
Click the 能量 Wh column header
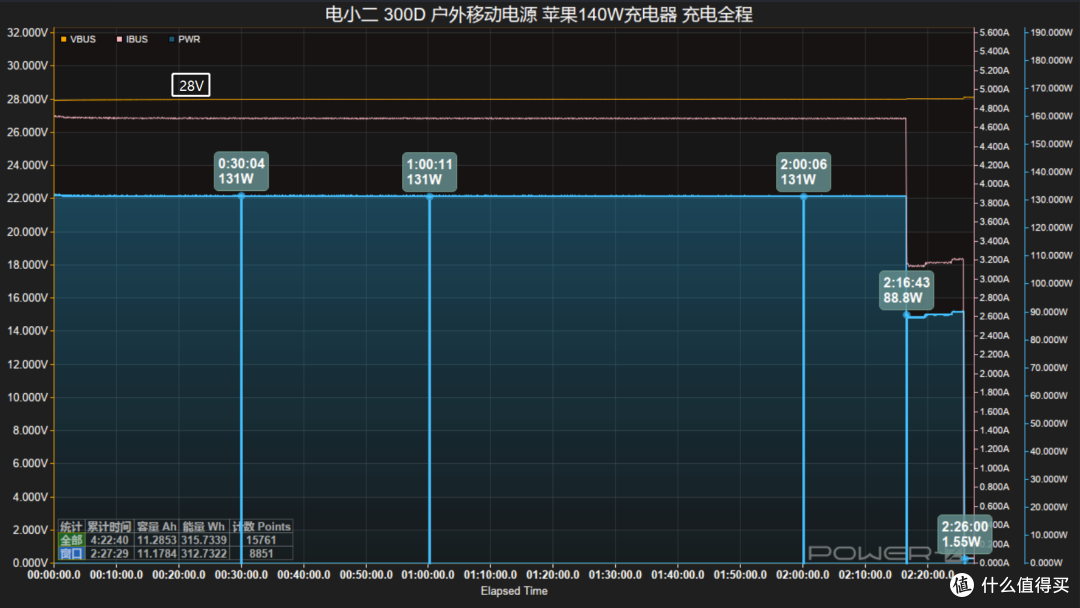(203, 526)
